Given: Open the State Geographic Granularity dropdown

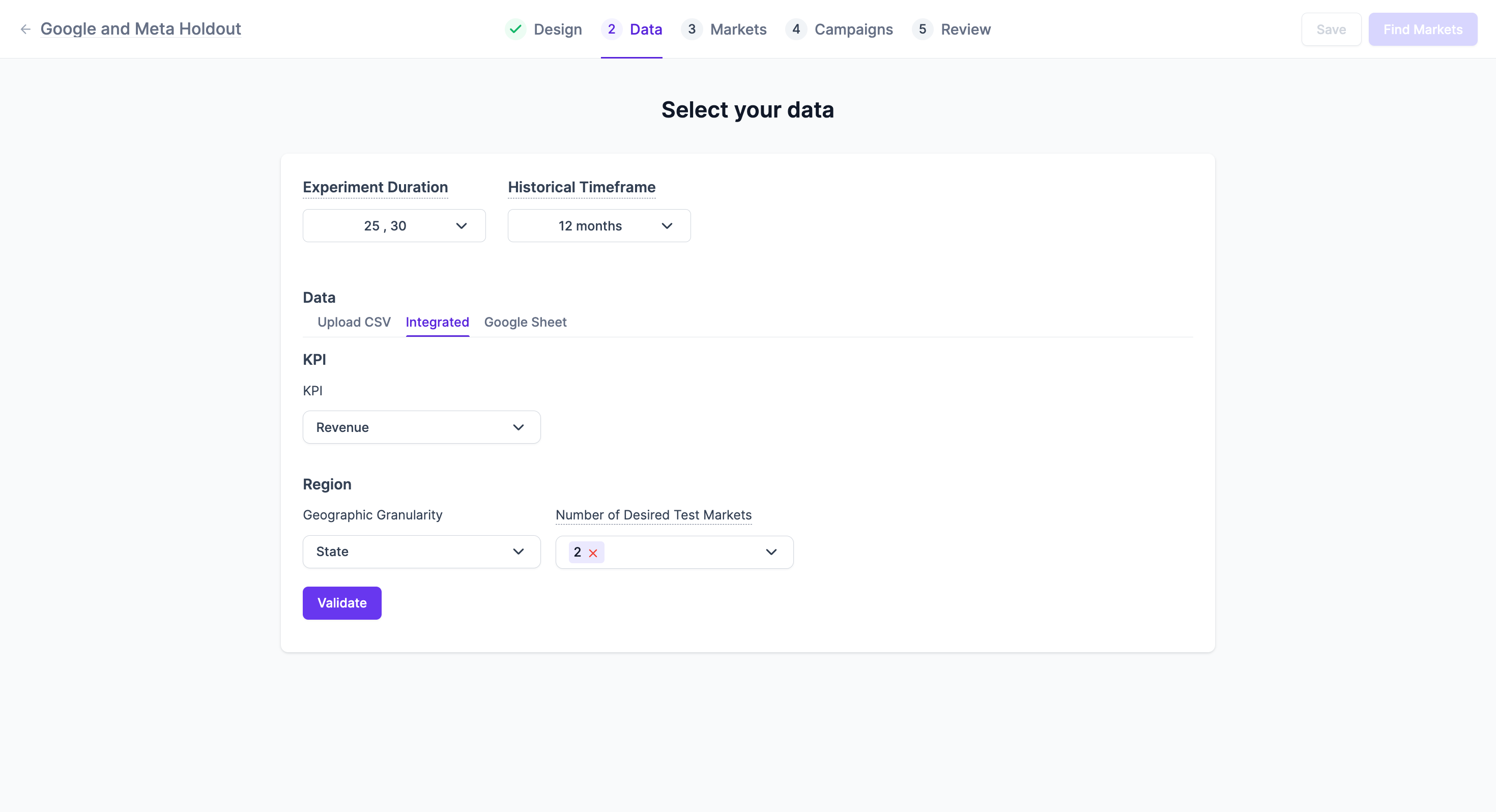Looking at the screenshot, I should pyautogui.click(x=421, y=552).
